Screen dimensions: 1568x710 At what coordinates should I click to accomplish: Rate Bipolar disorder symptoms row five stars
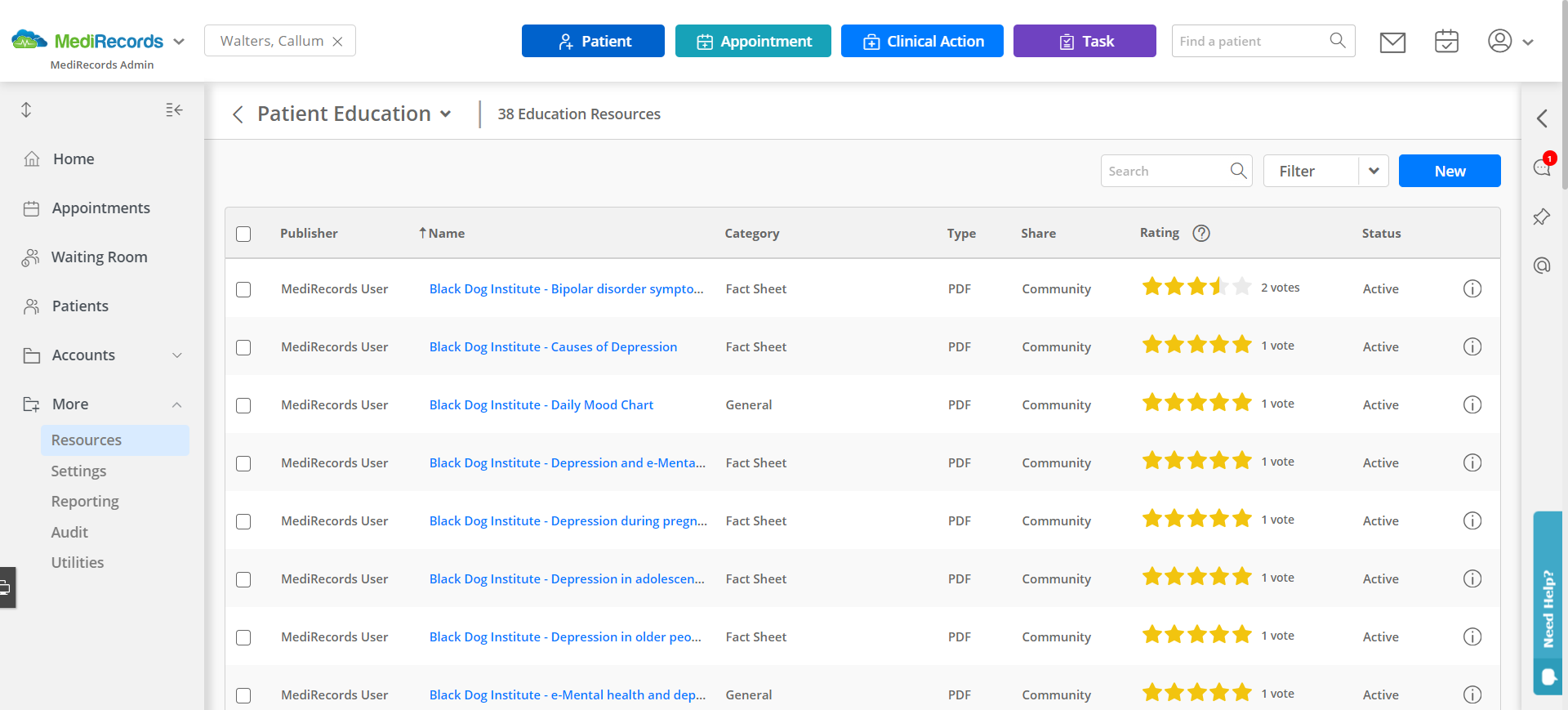pyautogui.click(x=1241, y=287)
